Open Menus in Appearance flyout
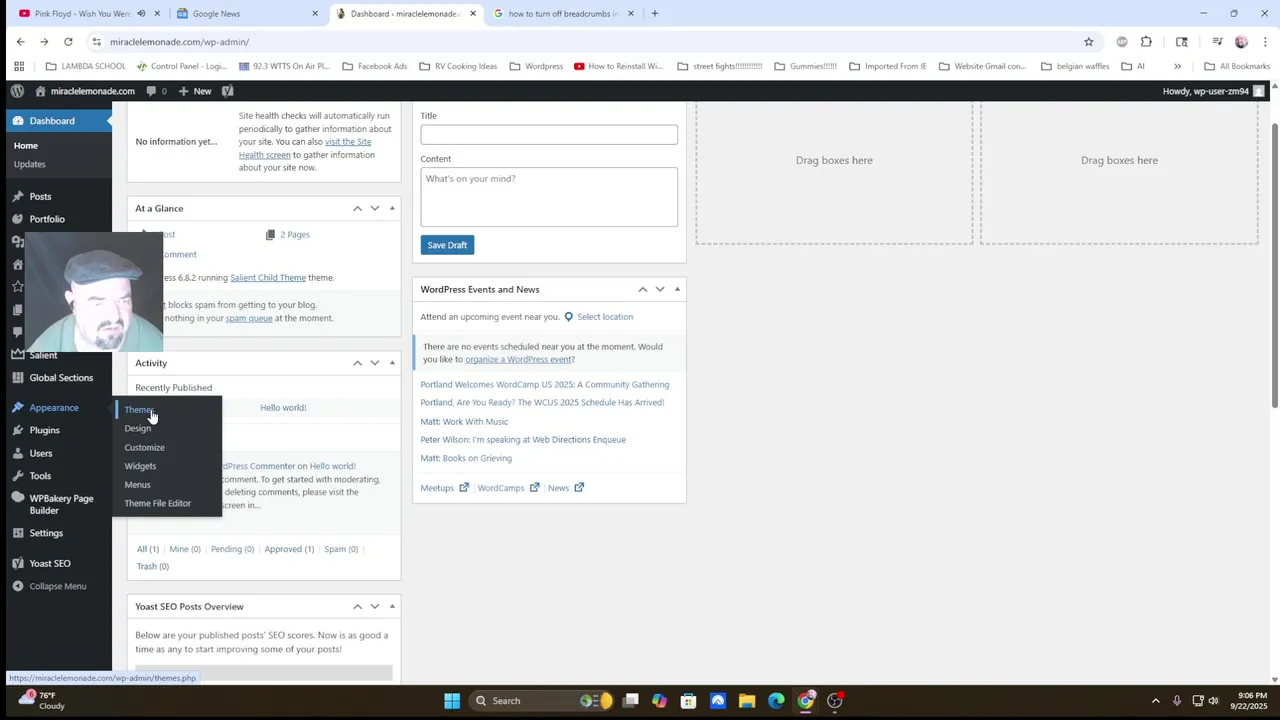Viewport: 1280px width, 720px height. point(137,485)
